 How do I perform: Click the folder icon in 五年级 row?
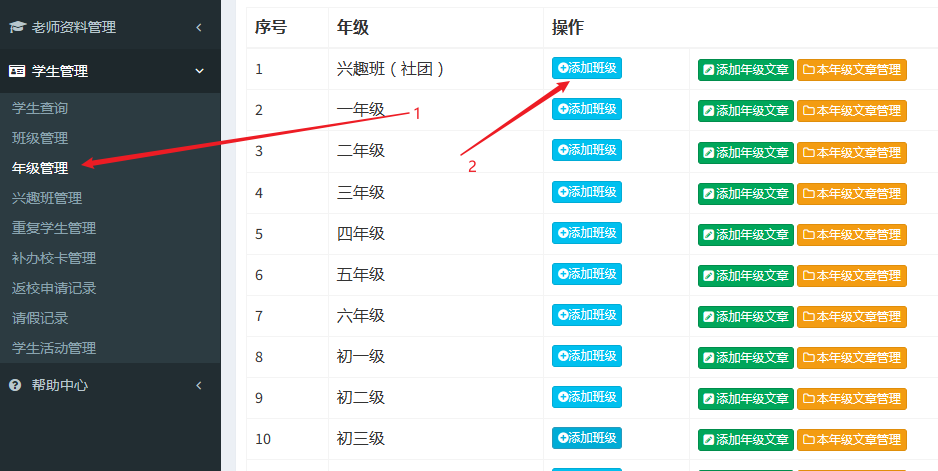pos(809,276)
